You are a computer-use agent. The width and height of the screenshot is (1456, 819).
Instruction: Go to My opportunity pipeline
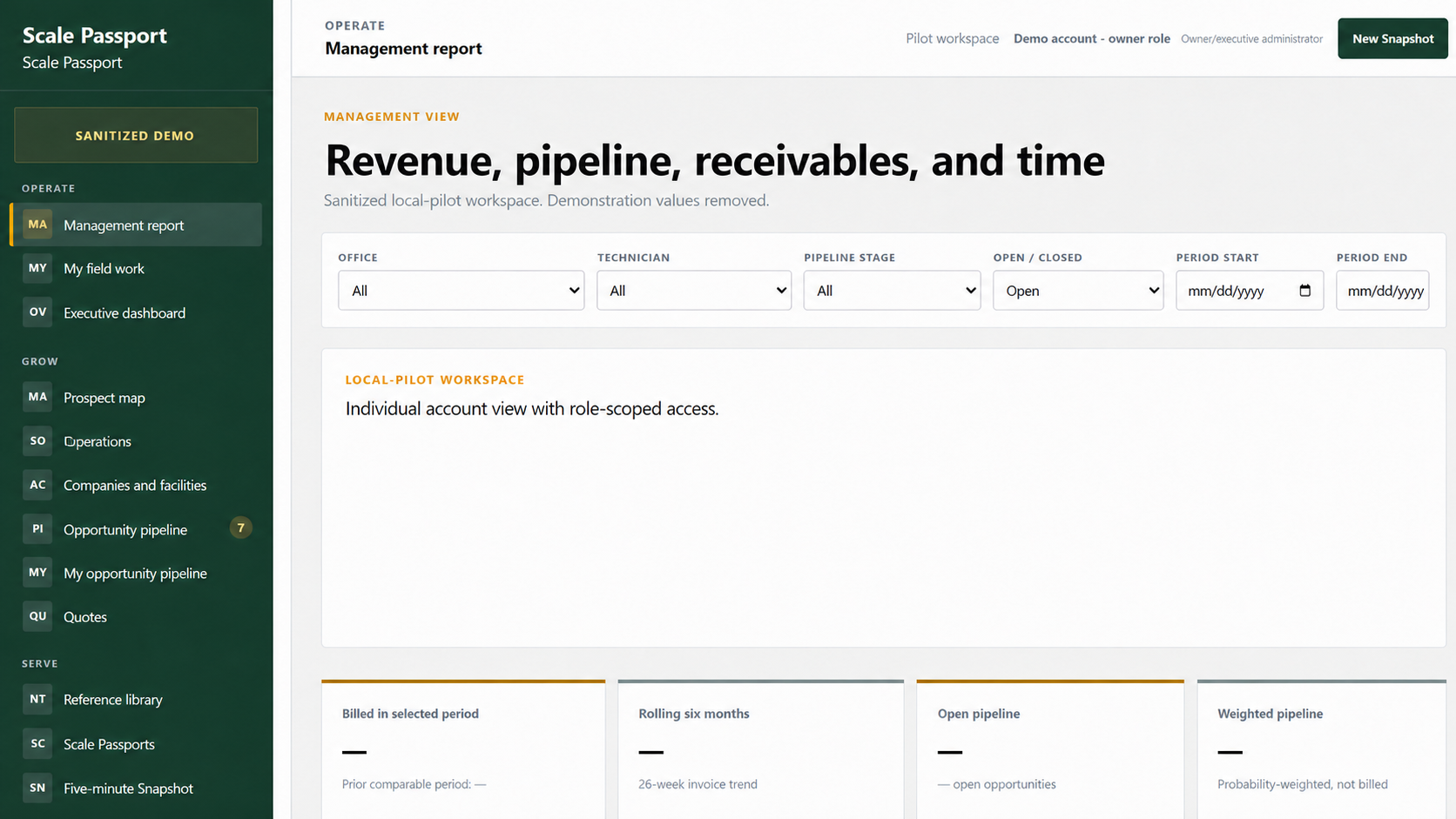coord(136,573)
